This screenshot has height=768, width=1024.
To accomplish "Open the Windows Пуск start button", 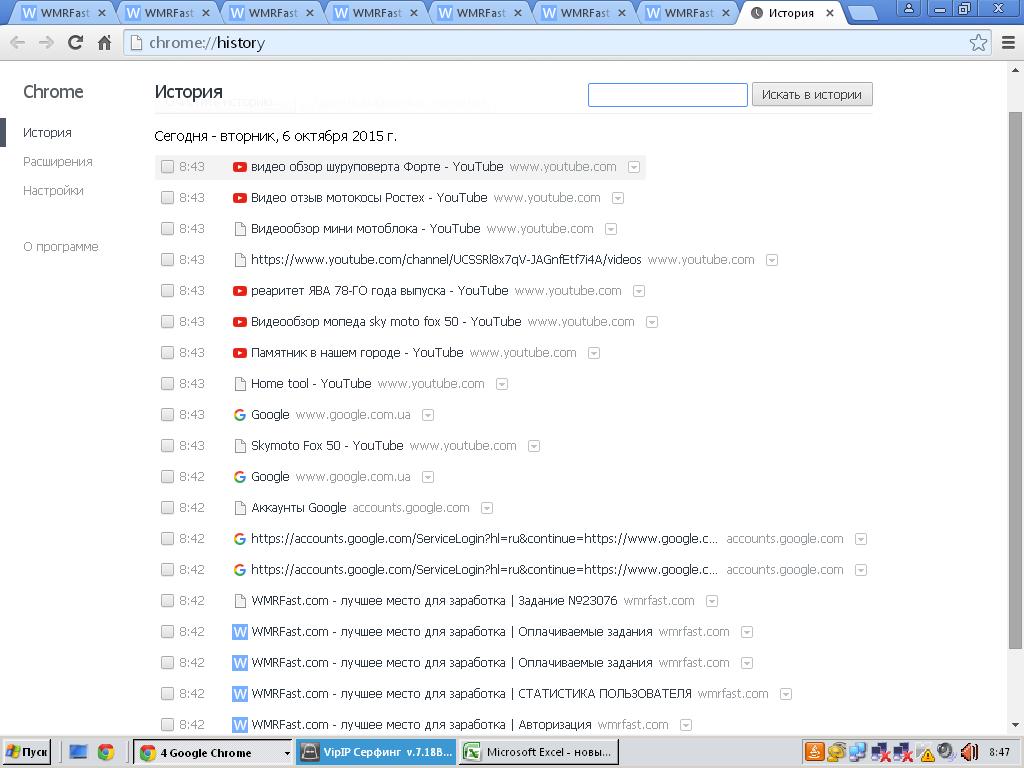I will point(27,752).
